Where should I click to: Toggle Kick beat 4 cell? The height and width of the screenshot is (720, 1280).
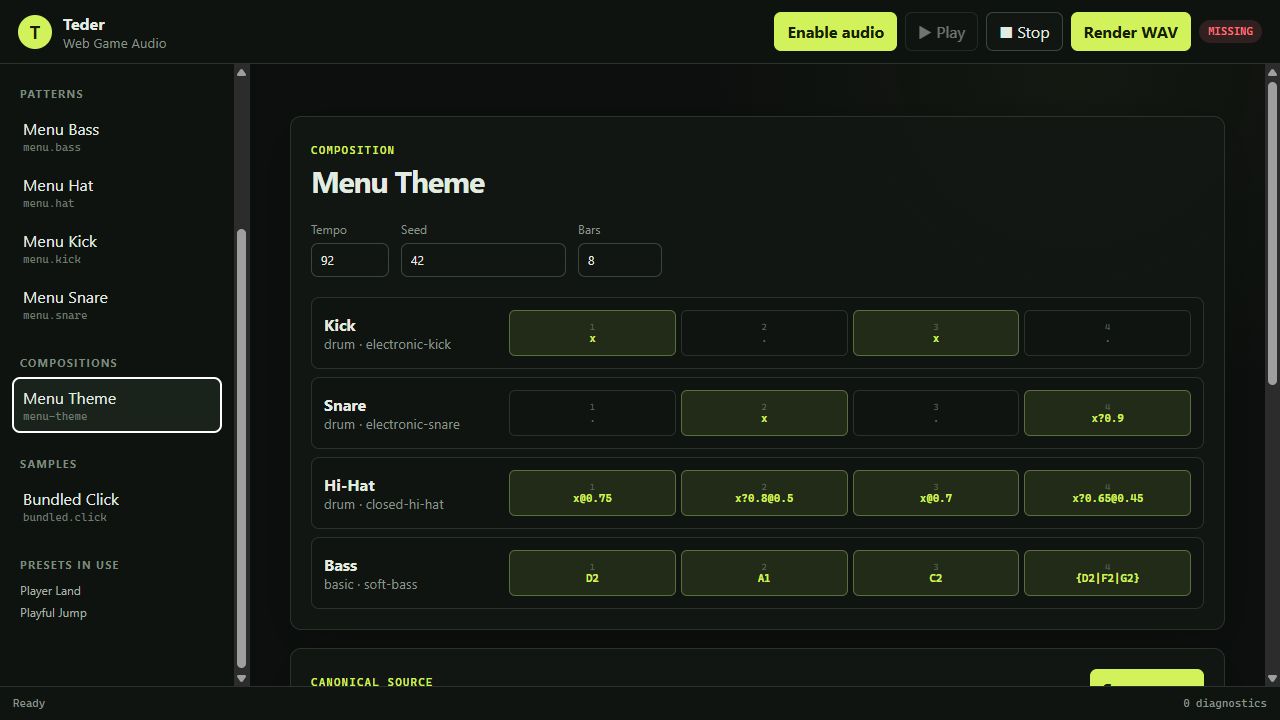point(1107,333)
